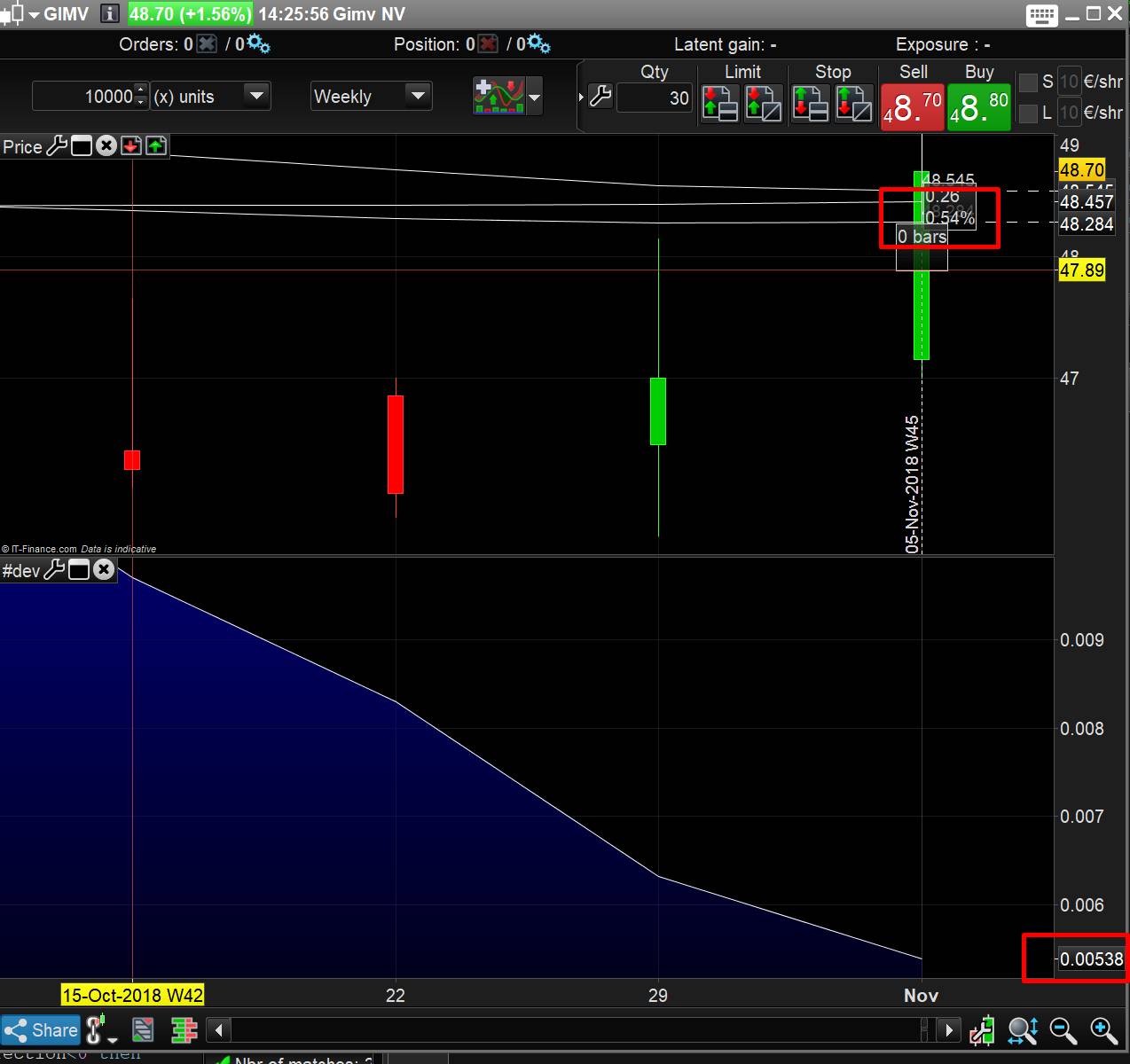Viewport: 1130px width, 1064px height.
Task: Click the add indicator icon
Action: point(499,96)
